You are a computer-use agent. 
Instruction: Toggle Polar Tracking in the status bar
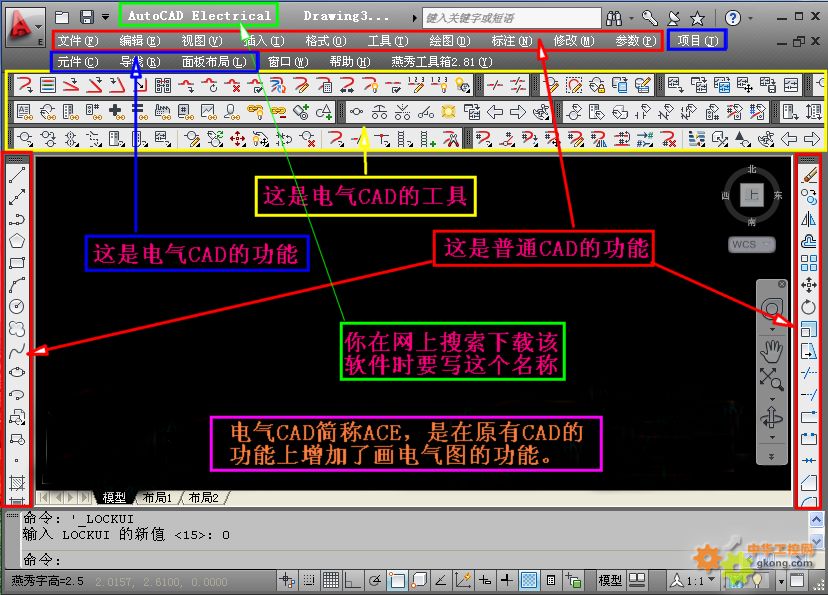374,581
